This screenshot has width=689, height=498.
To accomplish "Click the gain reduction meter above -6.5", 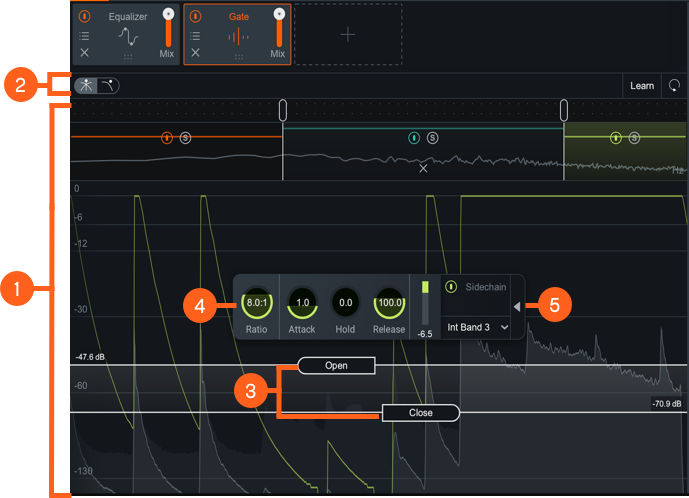I will (x=425, y=303).
